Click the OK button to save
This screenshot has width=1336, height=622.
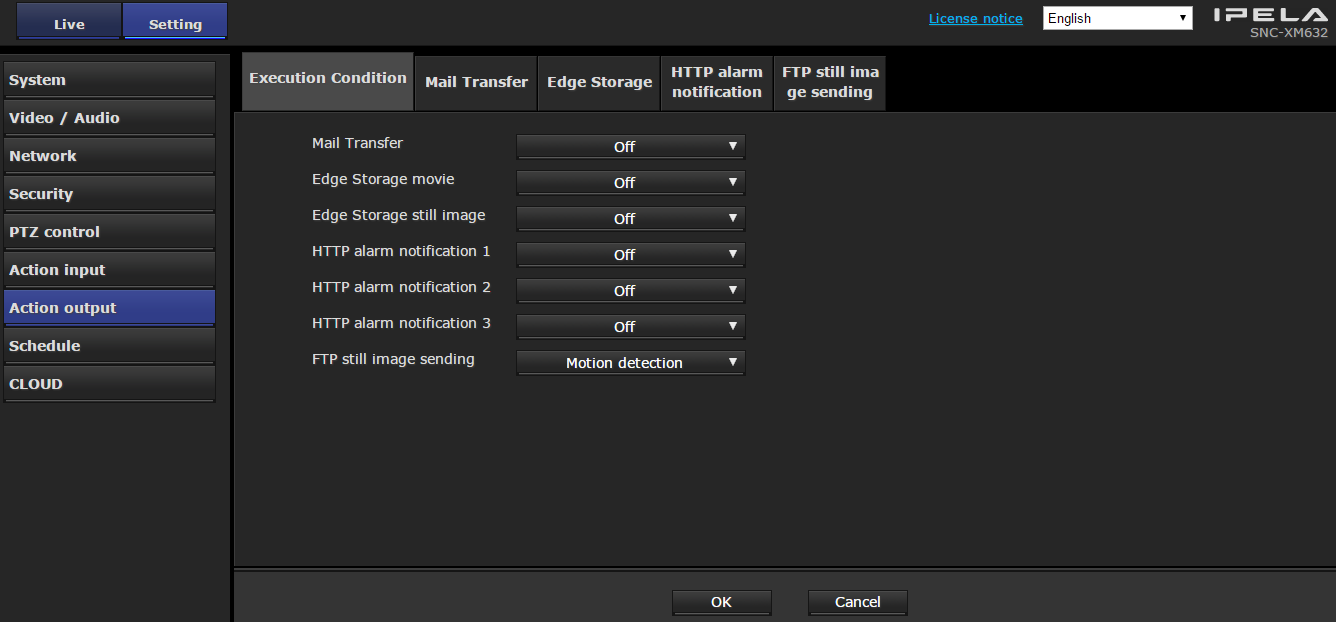[x=721, y=602]
